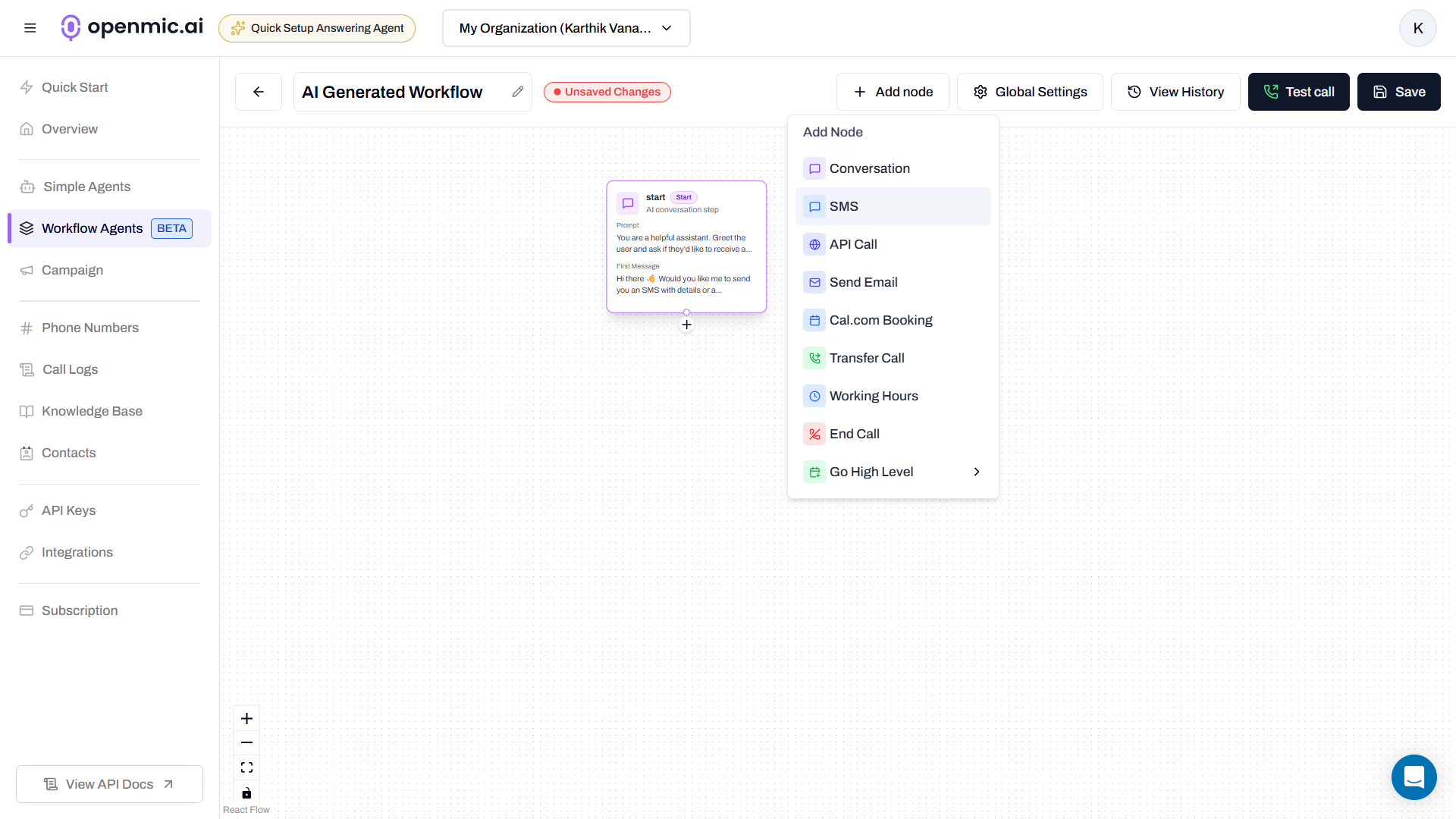This screenshot has height=819, width=1456.
Task: Open the chat support bubble
Action: (1414, 777)
